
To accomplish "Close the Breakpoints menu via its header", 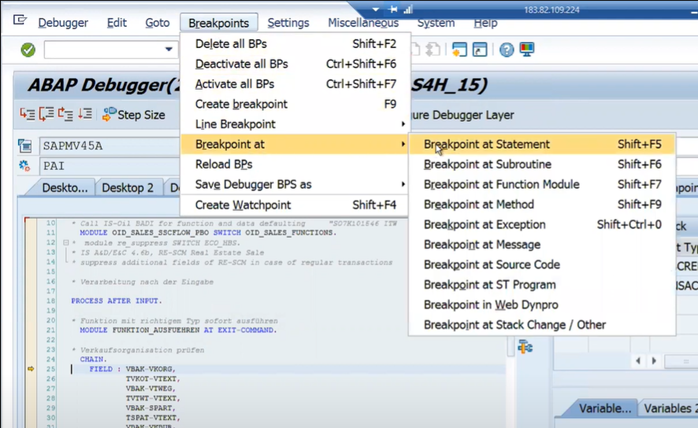I will [219, 23].
